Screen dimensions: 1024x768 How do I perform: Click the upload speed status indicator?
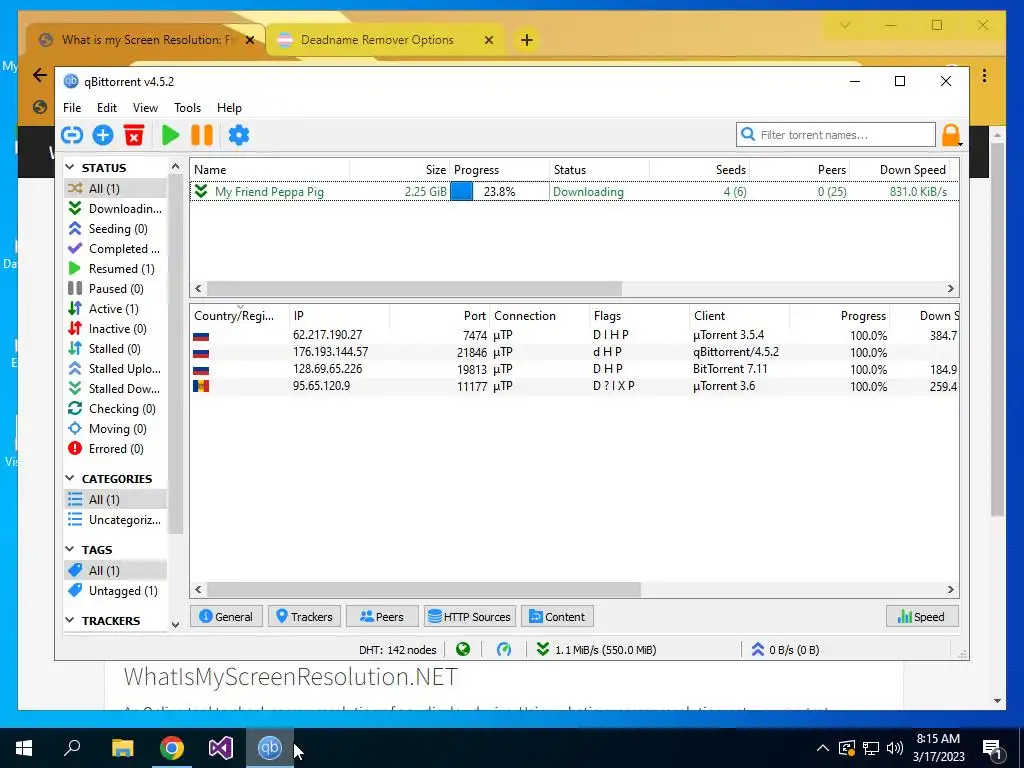point(785,650)
